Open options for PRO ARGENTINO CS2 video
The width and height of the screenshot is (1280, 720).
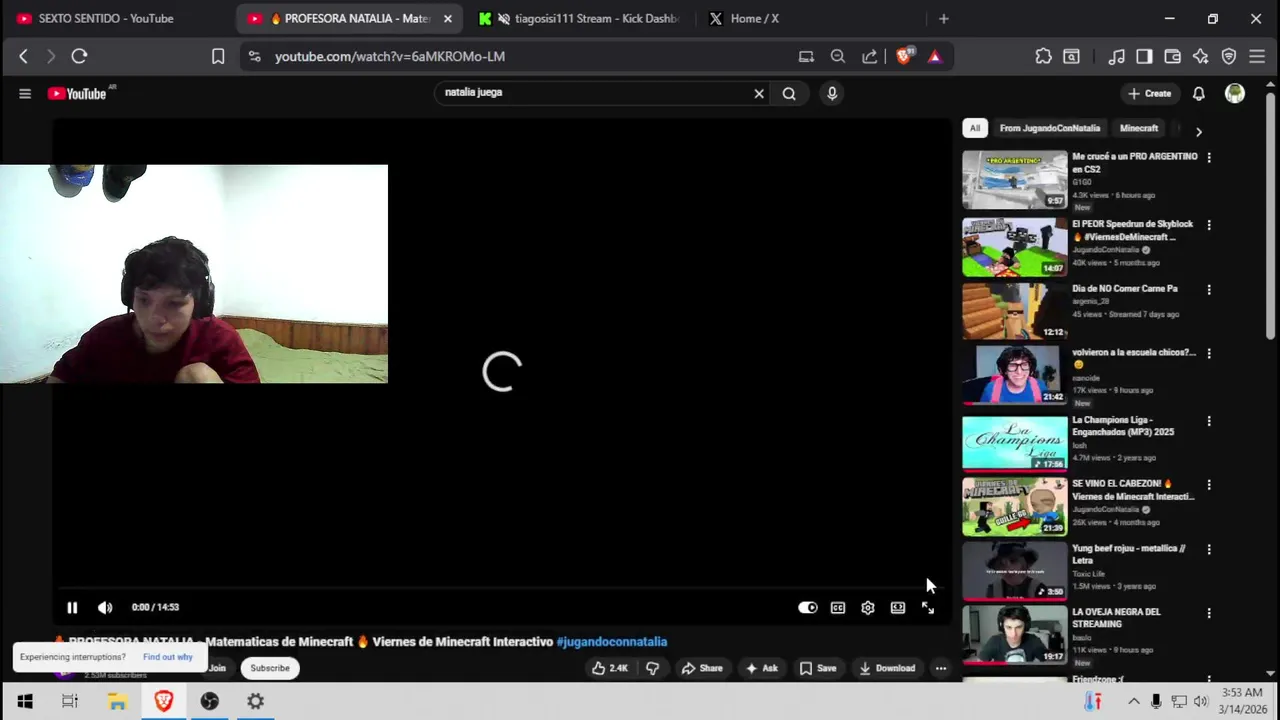(1209, 157)
